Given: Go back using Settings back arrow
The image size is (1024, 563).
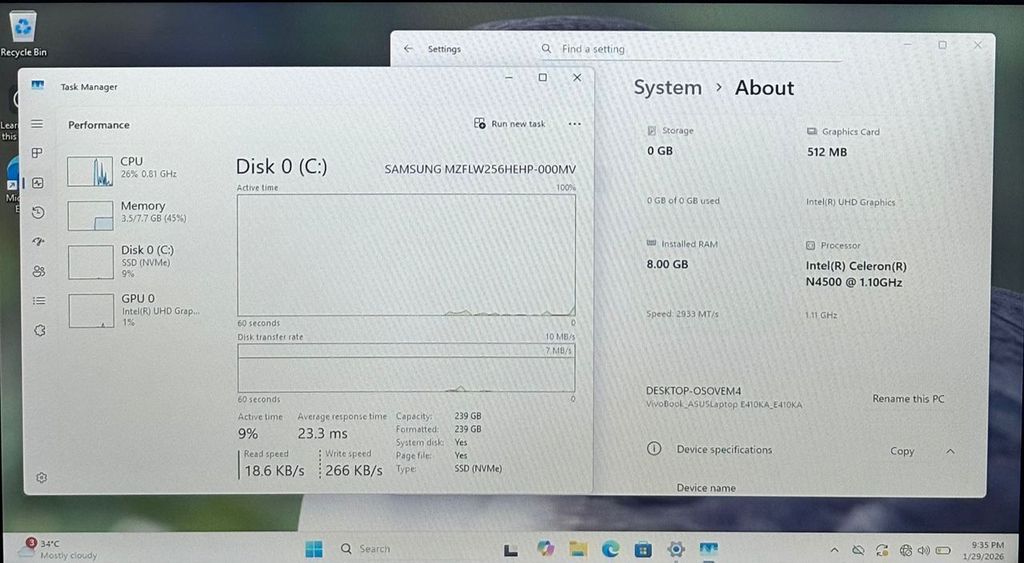Looking at the screenshot, I should pos(408,49).
